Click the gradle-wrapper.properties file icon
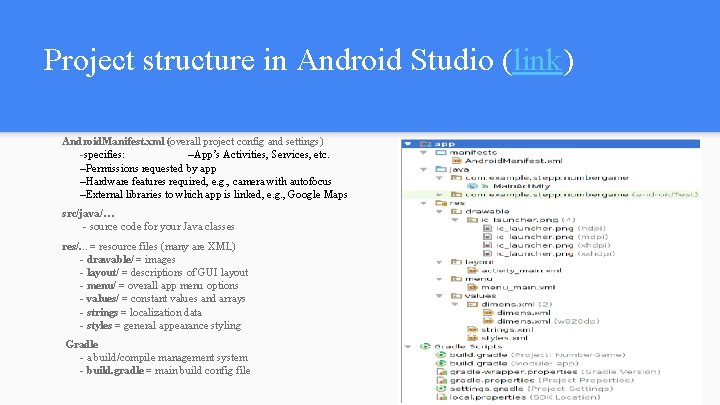Viewport: 720px width, 405px height. tap(441, 372)
